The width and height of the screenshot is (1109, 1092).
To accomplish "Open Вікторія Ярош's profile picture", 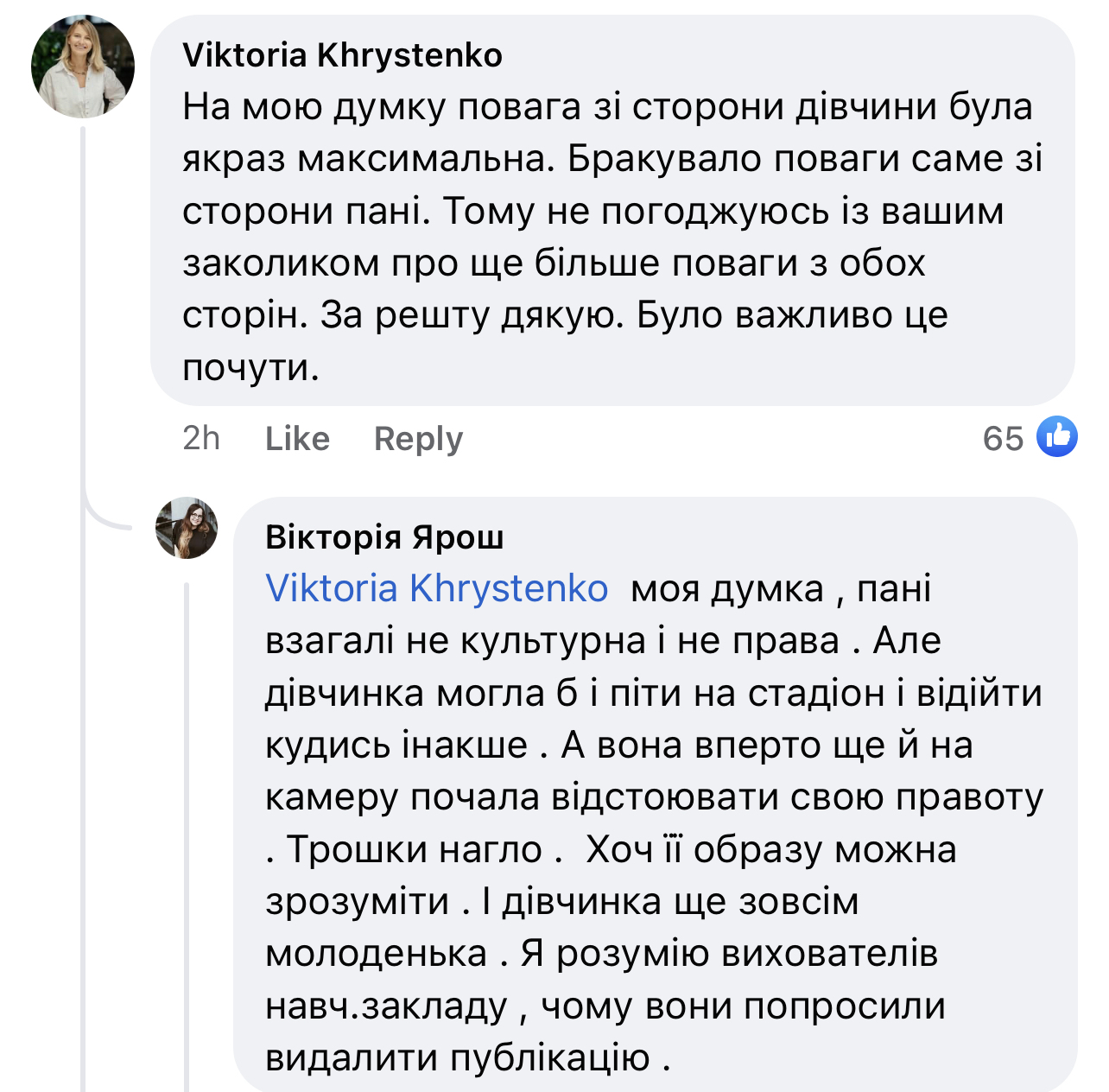I will click(187, 528).
